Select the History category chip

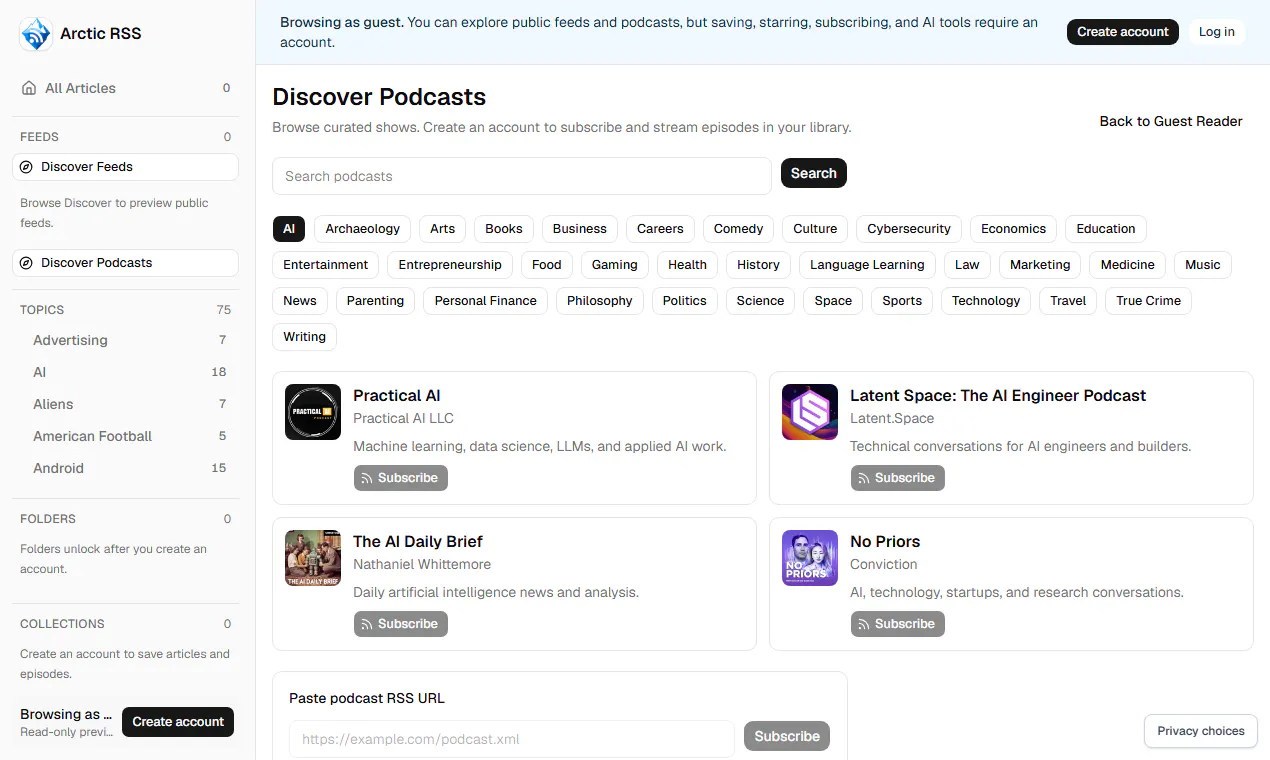point(758,265)
